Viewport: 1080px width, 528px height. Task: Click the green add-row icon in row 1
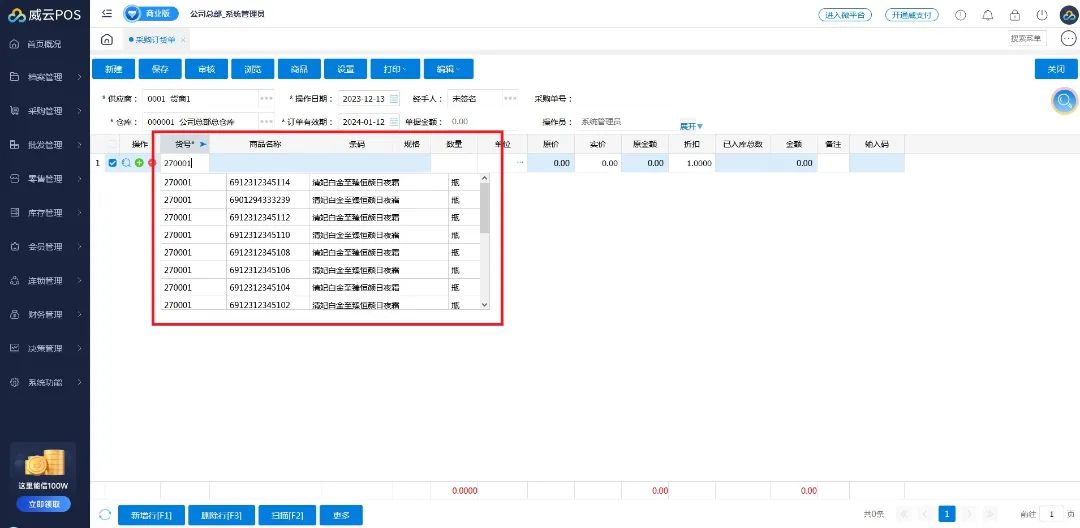139,163
